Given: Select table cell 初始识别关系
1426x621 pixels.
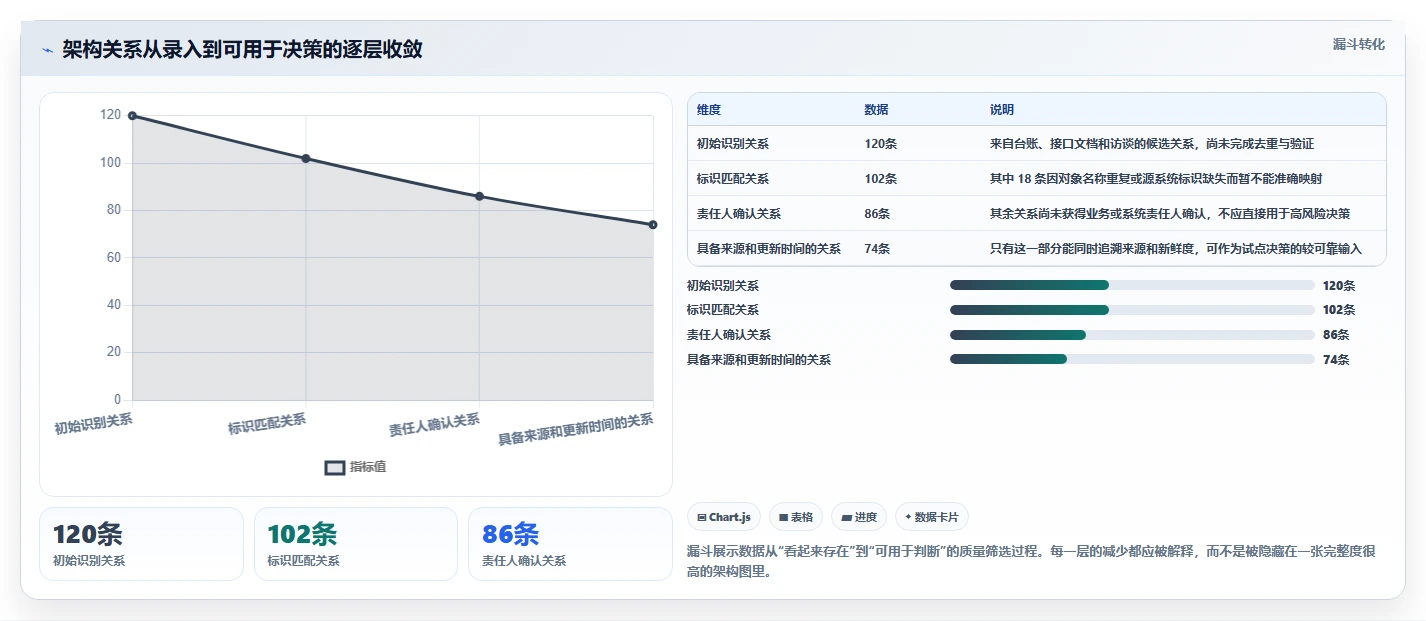Looking at the screenshot, I should tap(733, 144).
